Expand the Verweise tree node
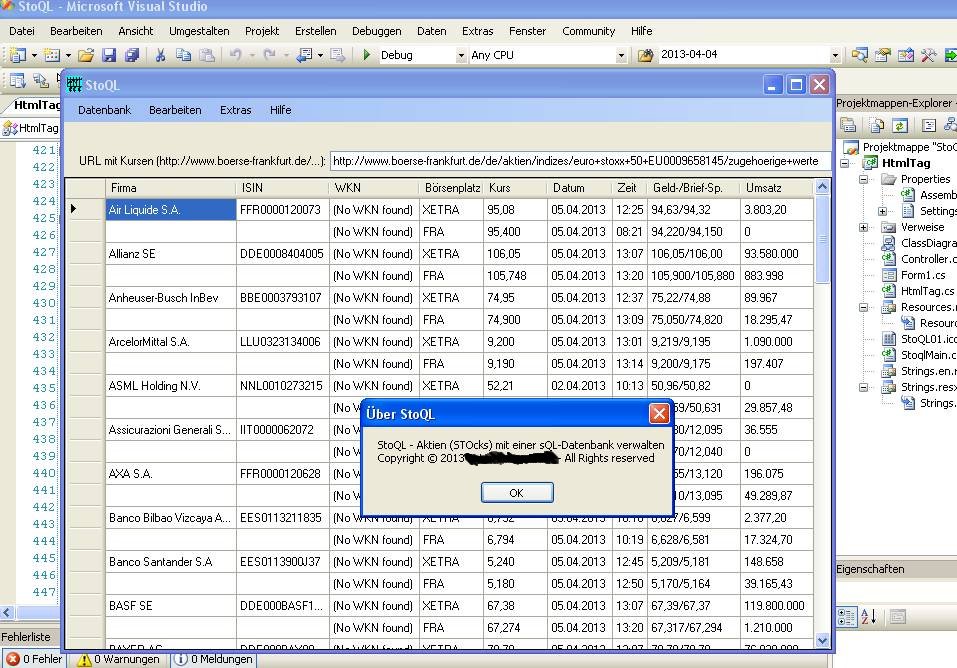 (863, 228)
